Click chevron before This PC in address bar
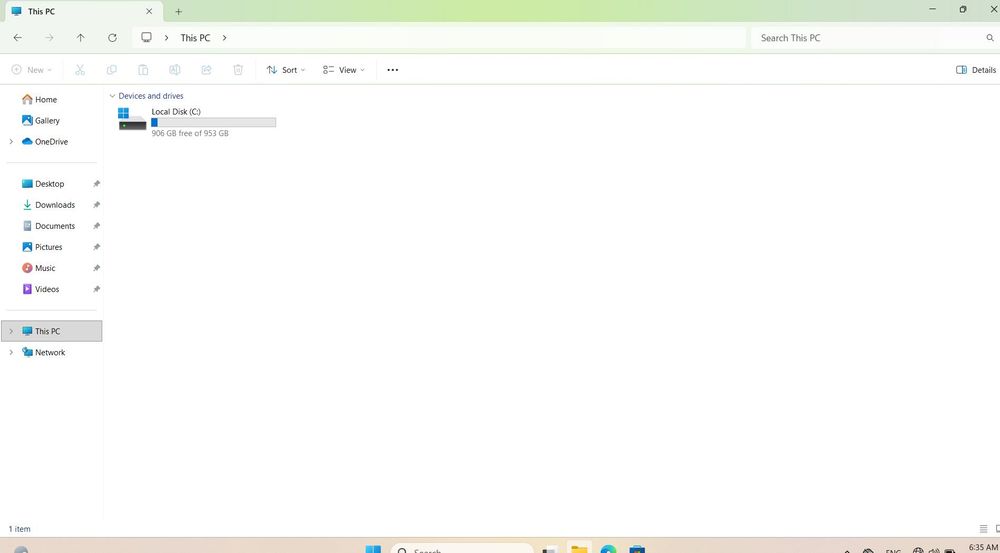This screenshot has height=553, width=1000. [166, 38]
